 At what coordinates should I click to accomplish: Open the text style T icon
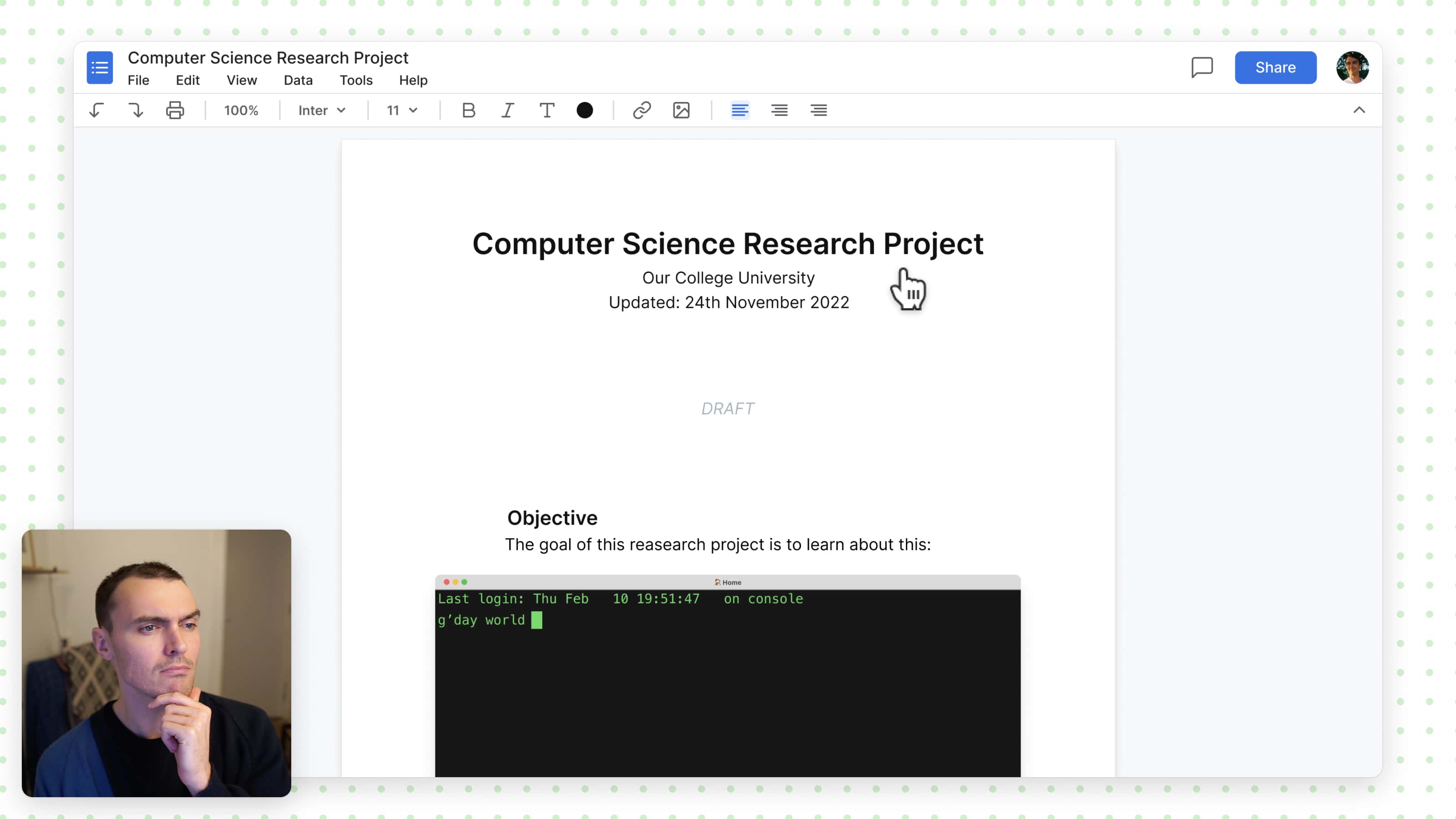pos(546,110)
